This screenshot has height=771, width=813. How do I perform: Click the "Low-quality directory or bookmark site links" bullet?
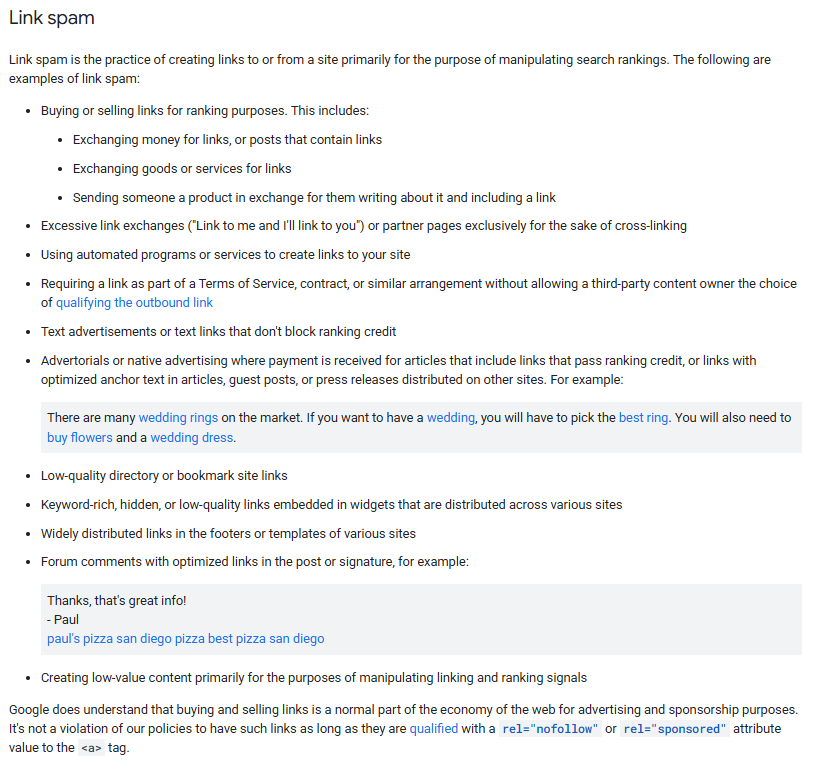(164, 475)
